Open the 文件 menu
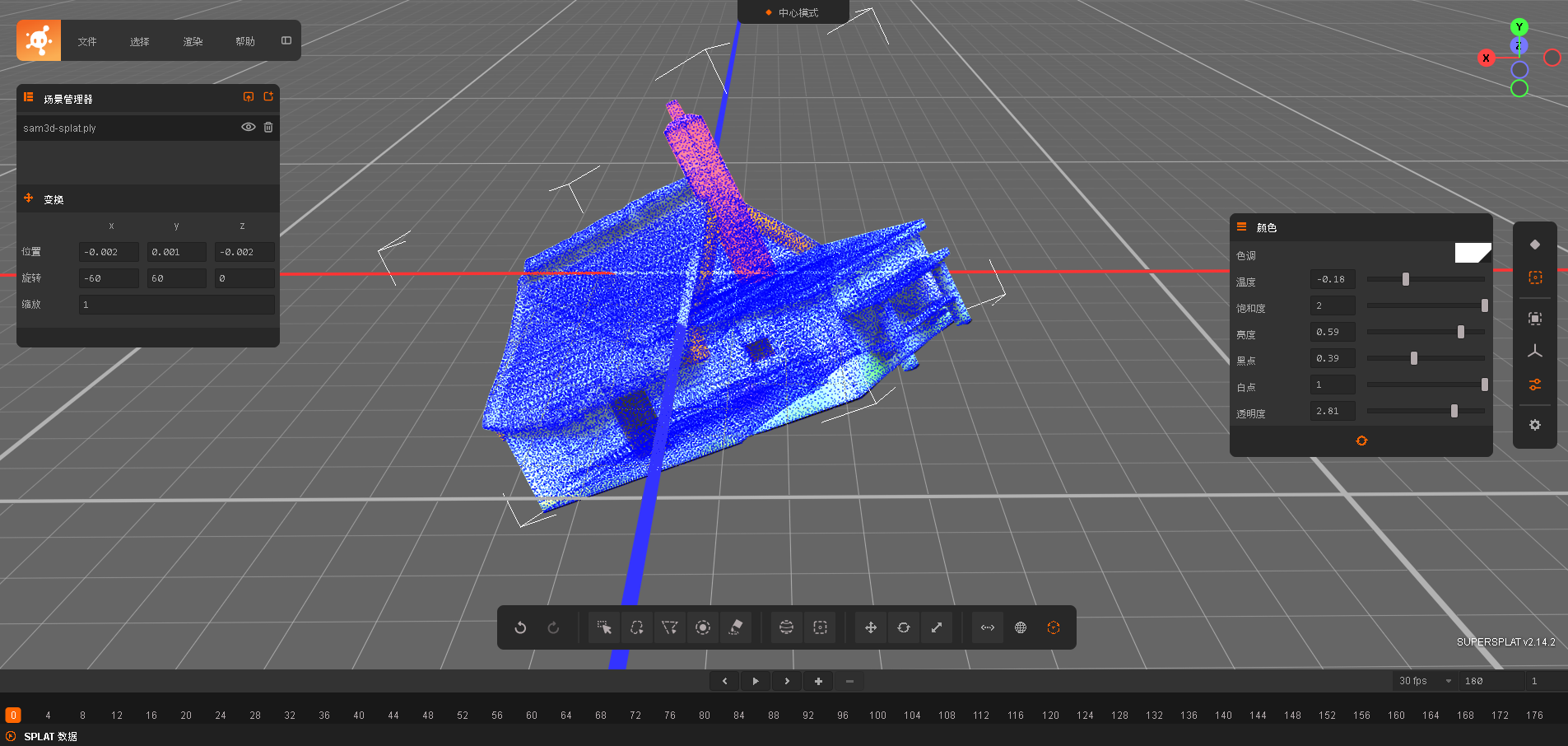 [87, 41]
